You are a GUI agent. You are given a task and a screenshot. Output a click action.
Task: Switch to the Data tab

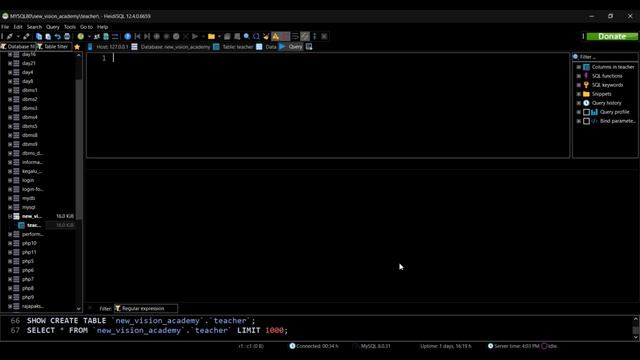click(x=267, y=47)
